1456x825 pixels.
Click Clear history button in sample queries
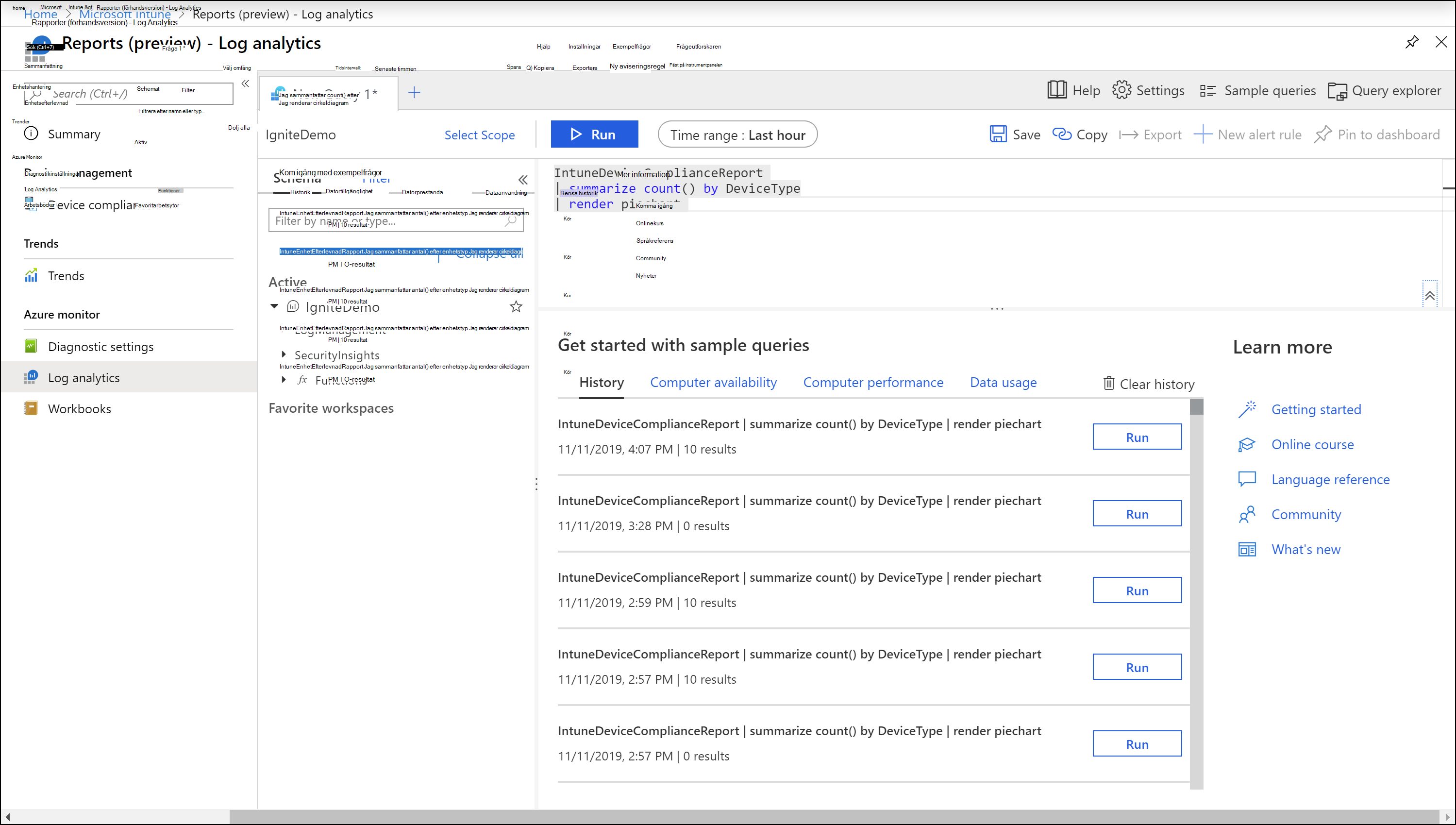coord(1147,383)
